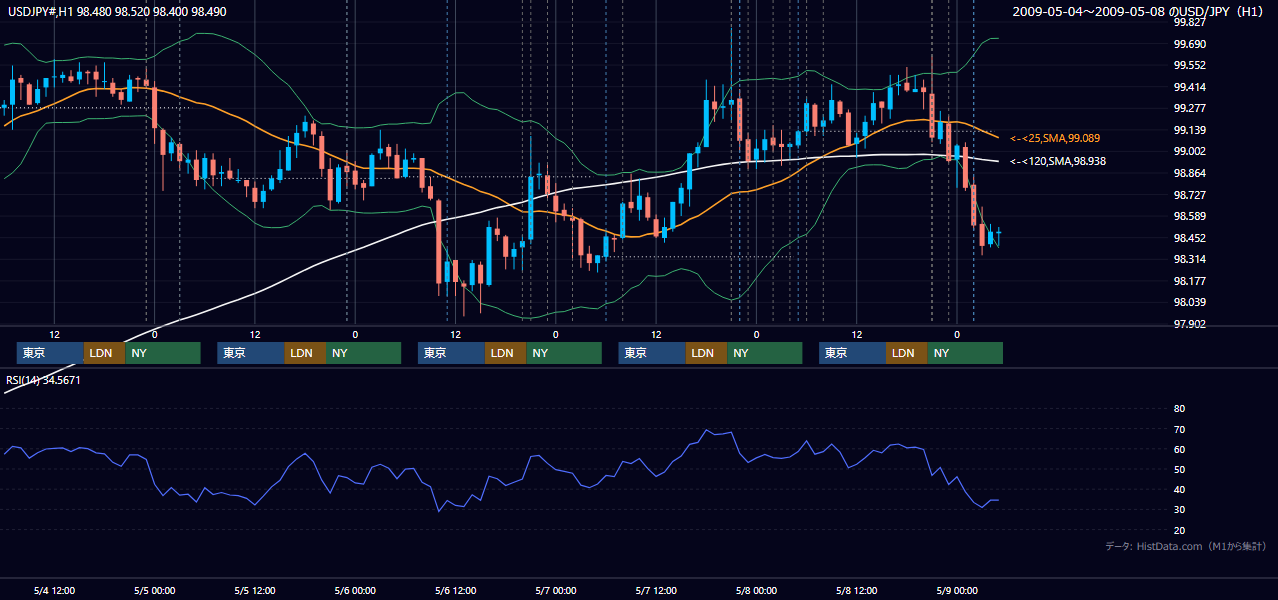
Task: Click the NY session box for May 8
Action: tap(964, 353)
